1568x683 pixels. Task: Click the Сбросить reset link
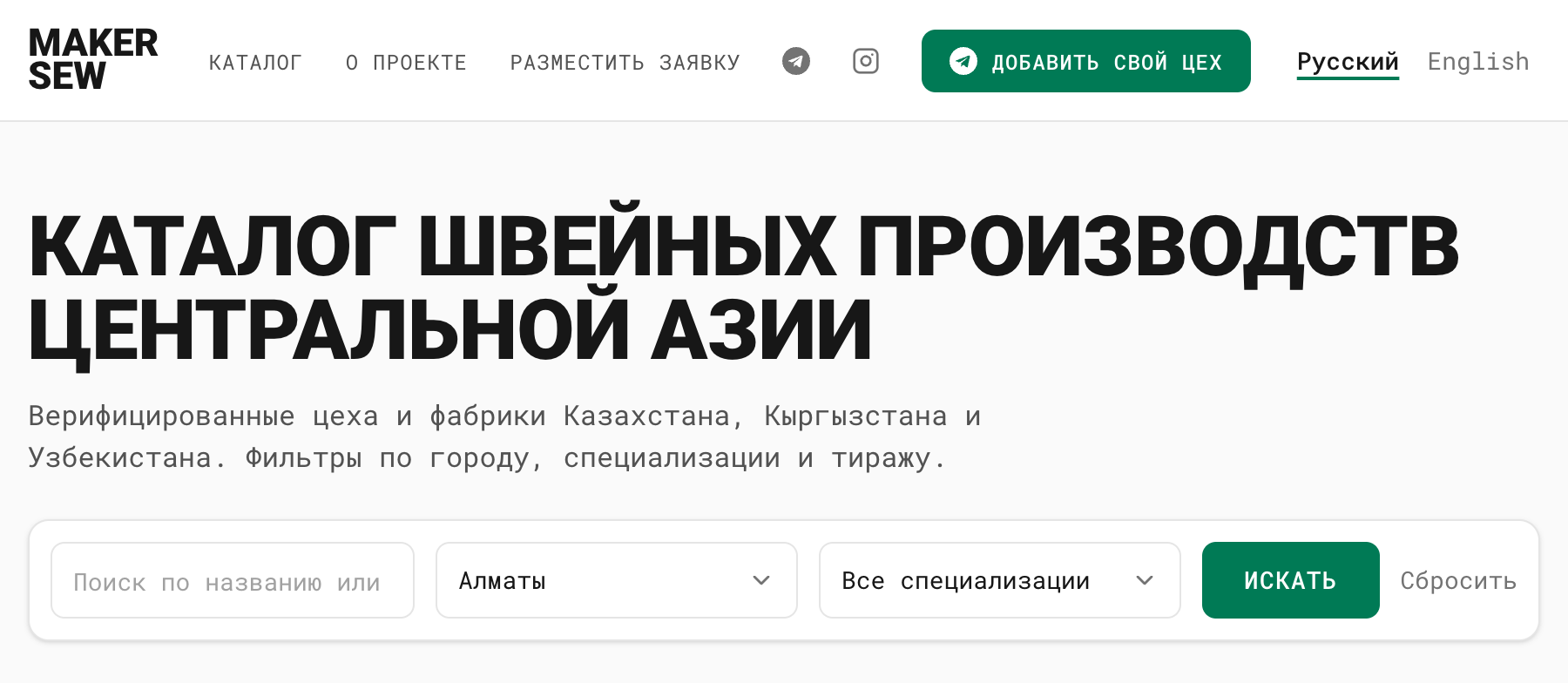coord(1458,581)
